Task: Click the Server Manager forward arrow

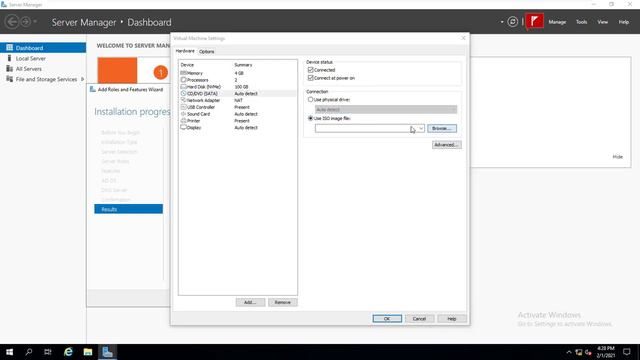Action: (26, 22)
